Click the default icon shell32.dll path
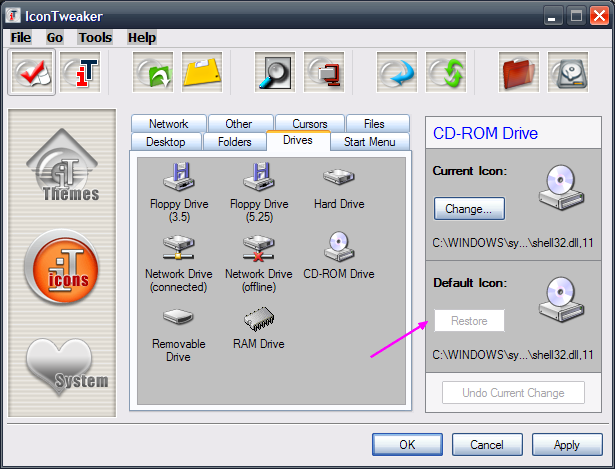Viewport: 615px width, 469px height. point(513,355)
